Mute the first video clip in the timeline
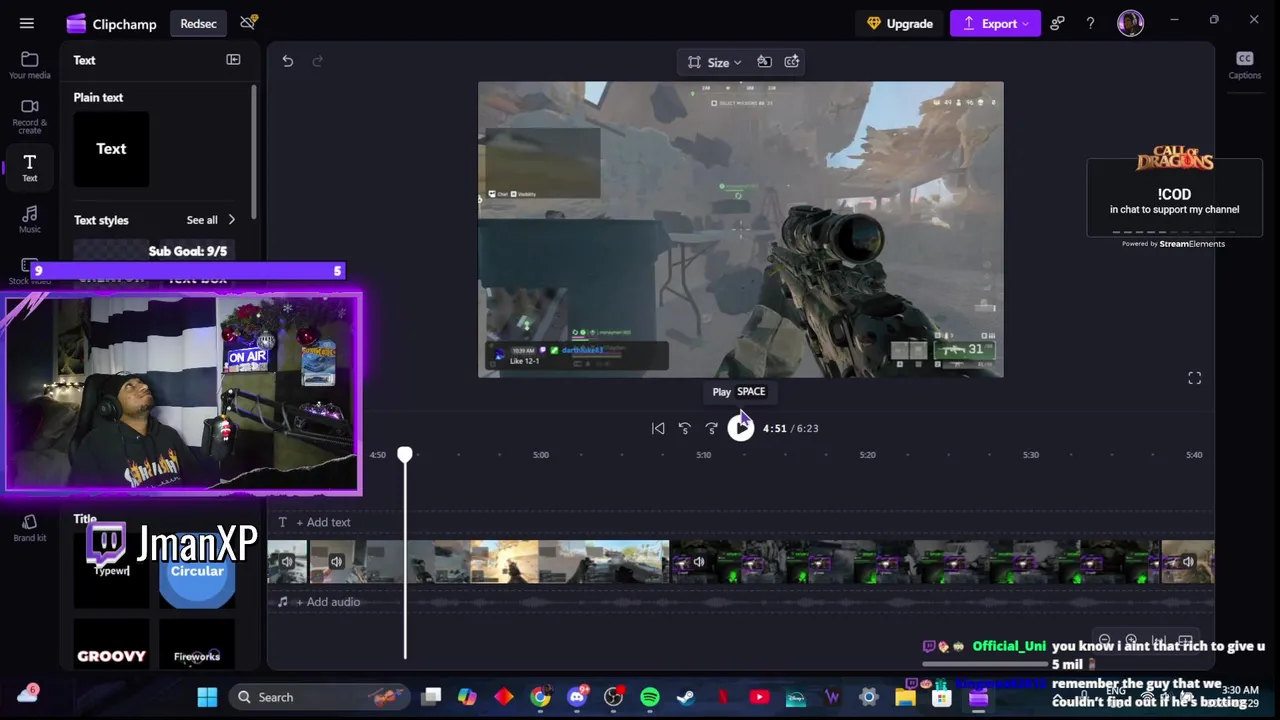The height and width of the screenshot is (720, 1280). pyautogui.click(x=287, y=562)
